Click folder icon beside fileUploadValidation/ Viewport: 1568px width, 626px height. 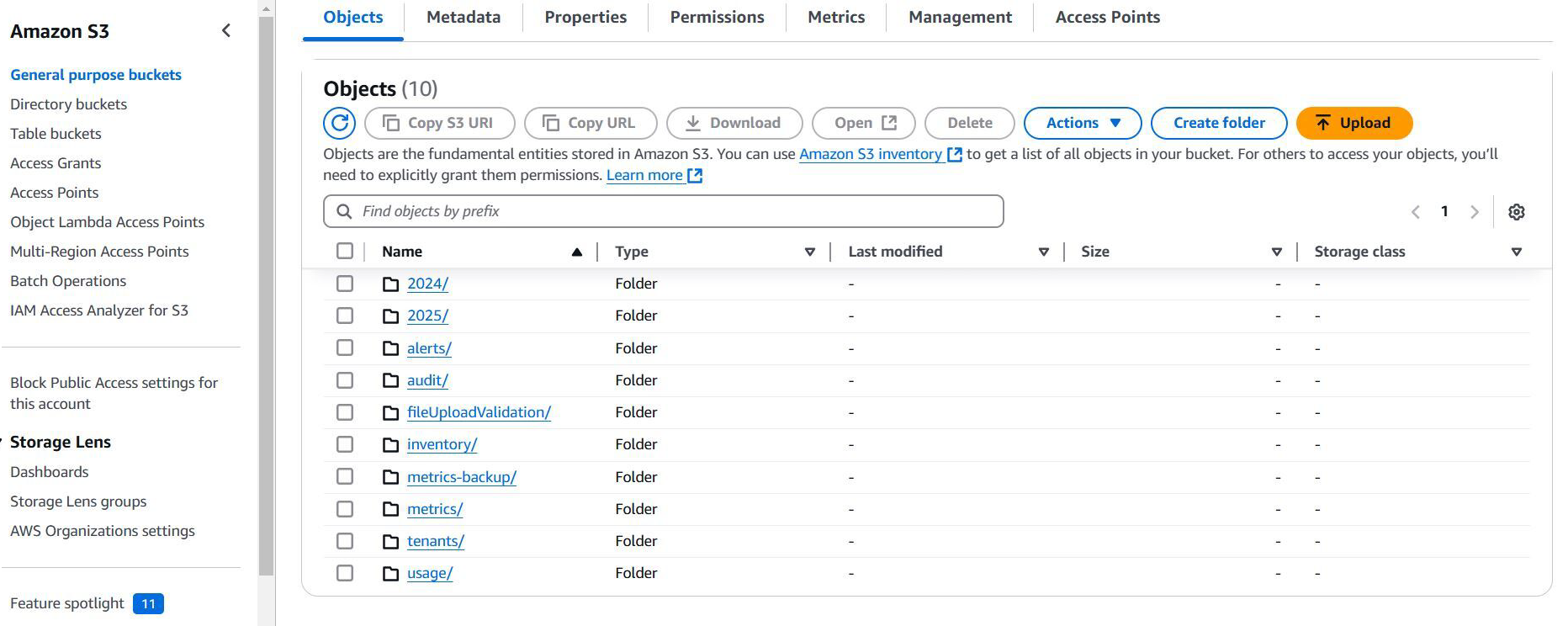click(390, 413)
